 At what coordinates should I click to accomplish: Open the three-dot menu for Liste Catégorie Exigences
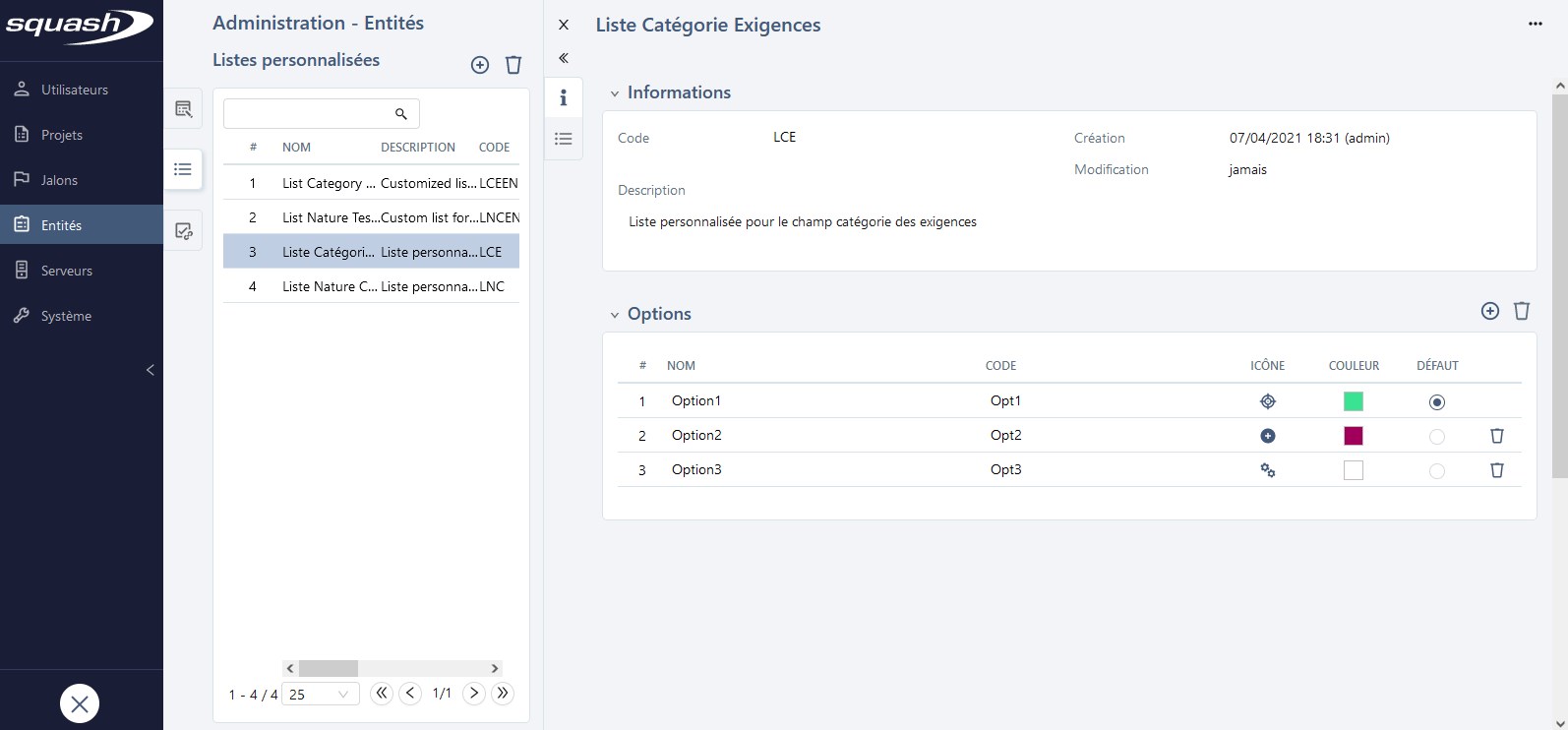point(1536,24)
